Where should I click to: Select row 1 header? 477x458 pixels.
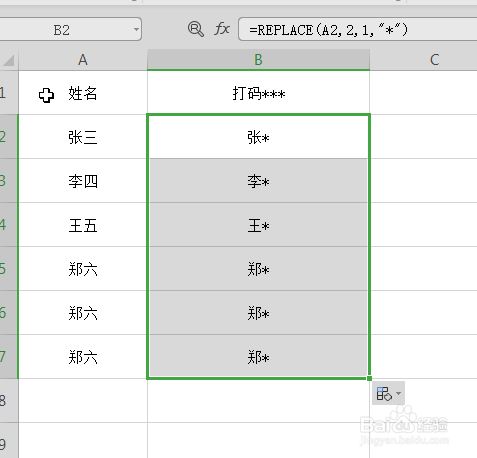coord(9,93)
